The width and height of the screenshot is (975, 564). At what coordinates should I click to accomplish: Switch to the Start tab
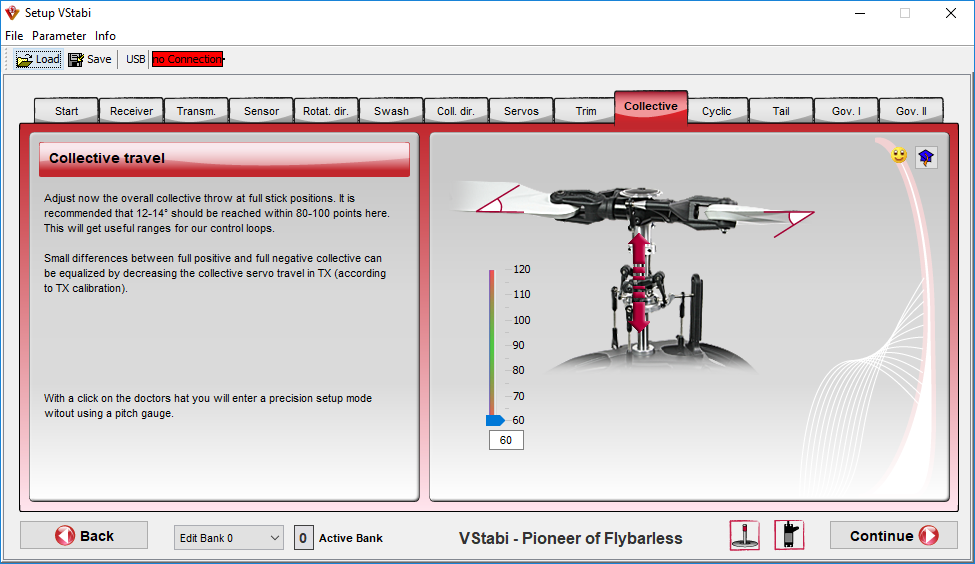pyautogui.click(x=66, y=111)
